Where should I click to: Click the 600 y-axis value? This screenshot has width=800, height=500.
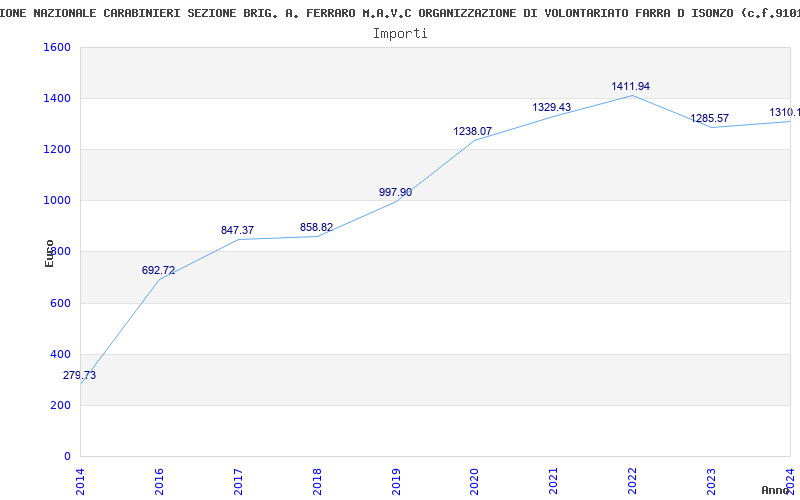(61, 304)
